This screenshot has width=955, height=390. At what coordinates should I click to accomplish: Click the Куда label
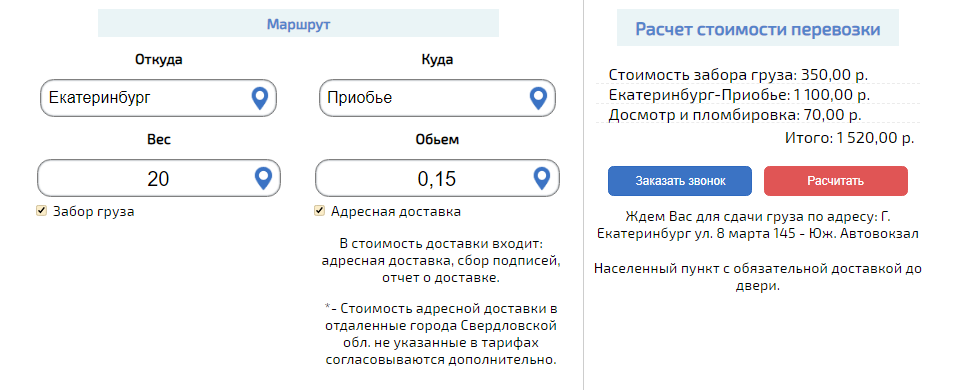coord(437,60)
